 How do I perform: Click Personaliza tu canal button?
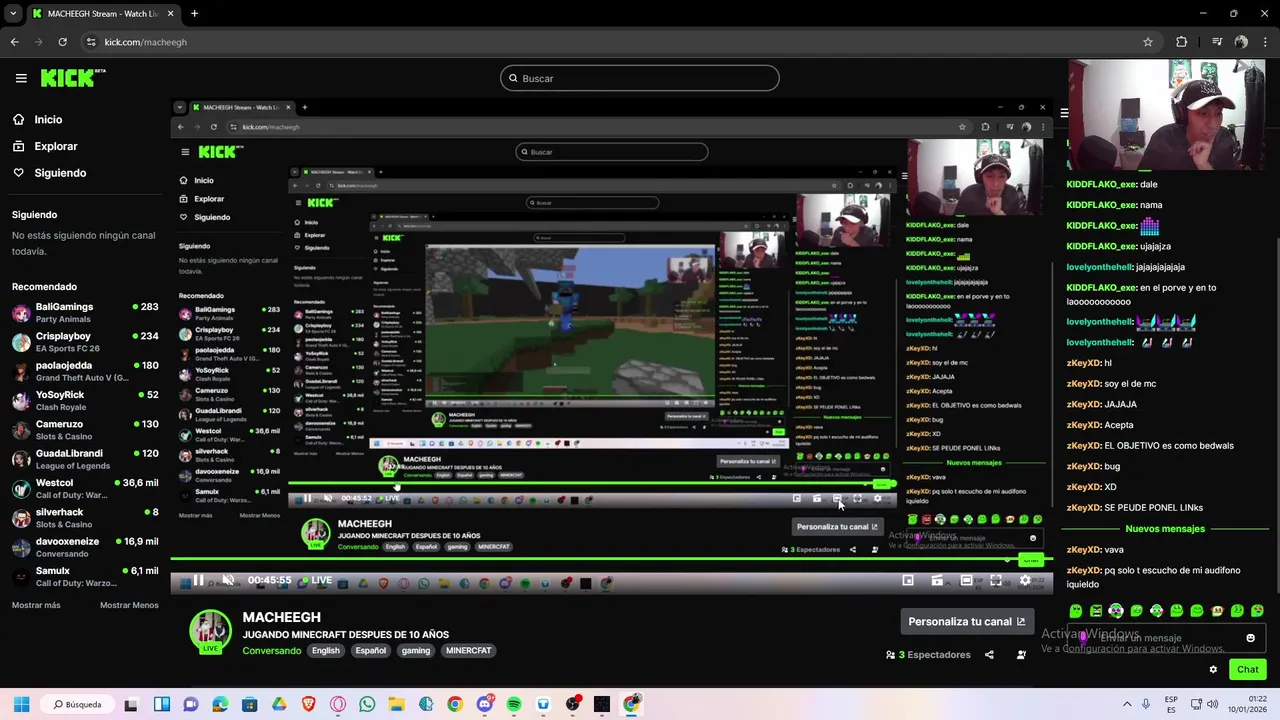click(966, 622)
